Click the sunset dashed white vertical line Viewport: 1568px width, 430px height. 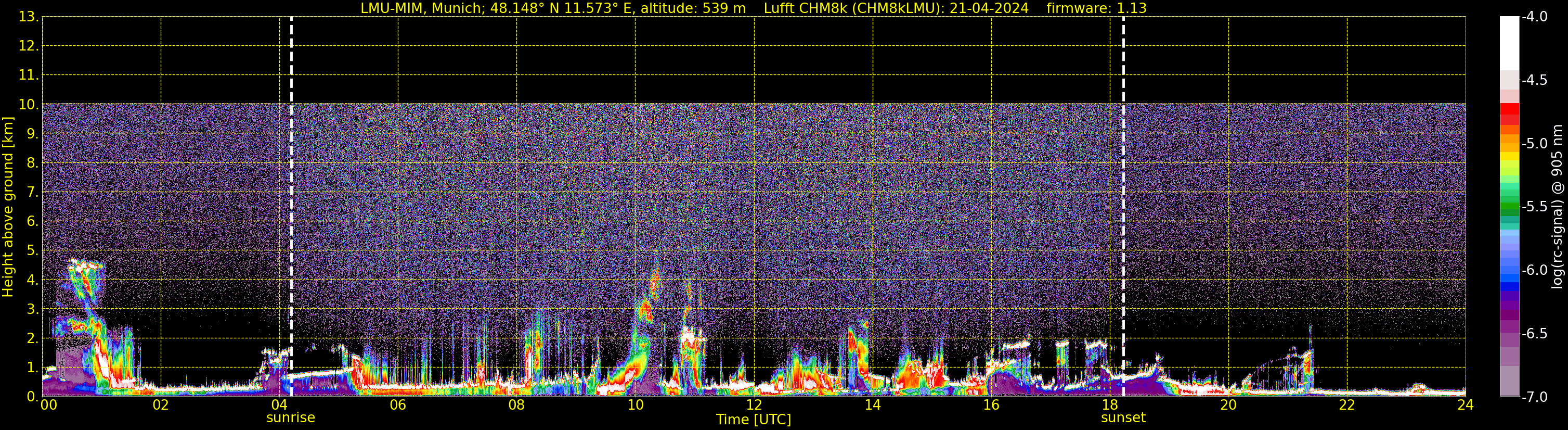click(1123, 207)
